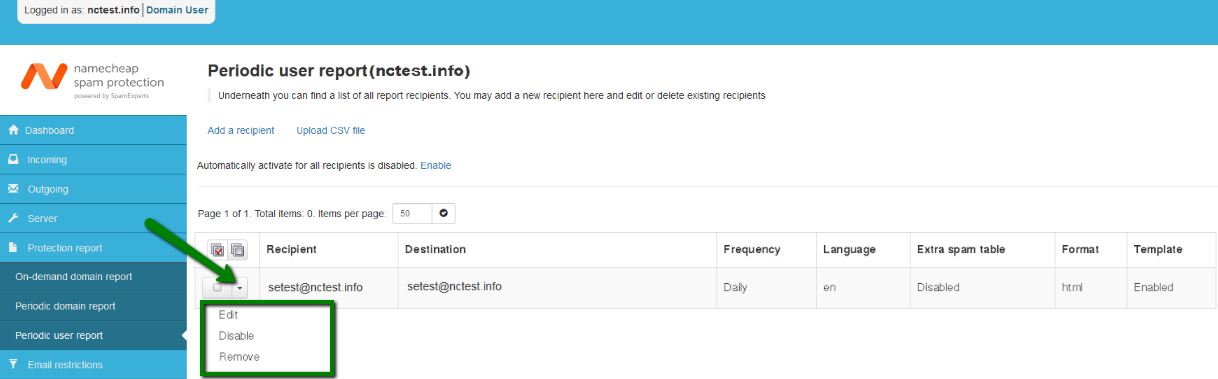This screenshot has width=1218, height=379.
Task: Tick the checkbox for setest@nctest.info row
Action: [x=217, y=288]
